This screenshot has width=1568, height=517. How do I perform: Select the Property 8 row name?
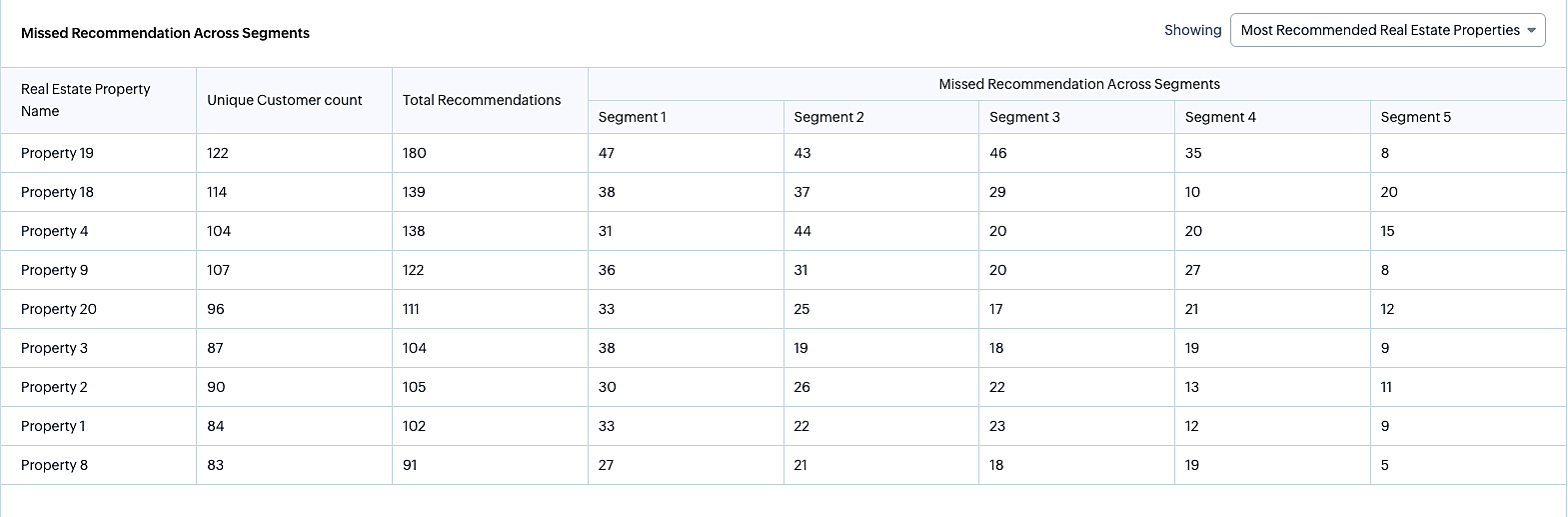(x=55, y=465)
